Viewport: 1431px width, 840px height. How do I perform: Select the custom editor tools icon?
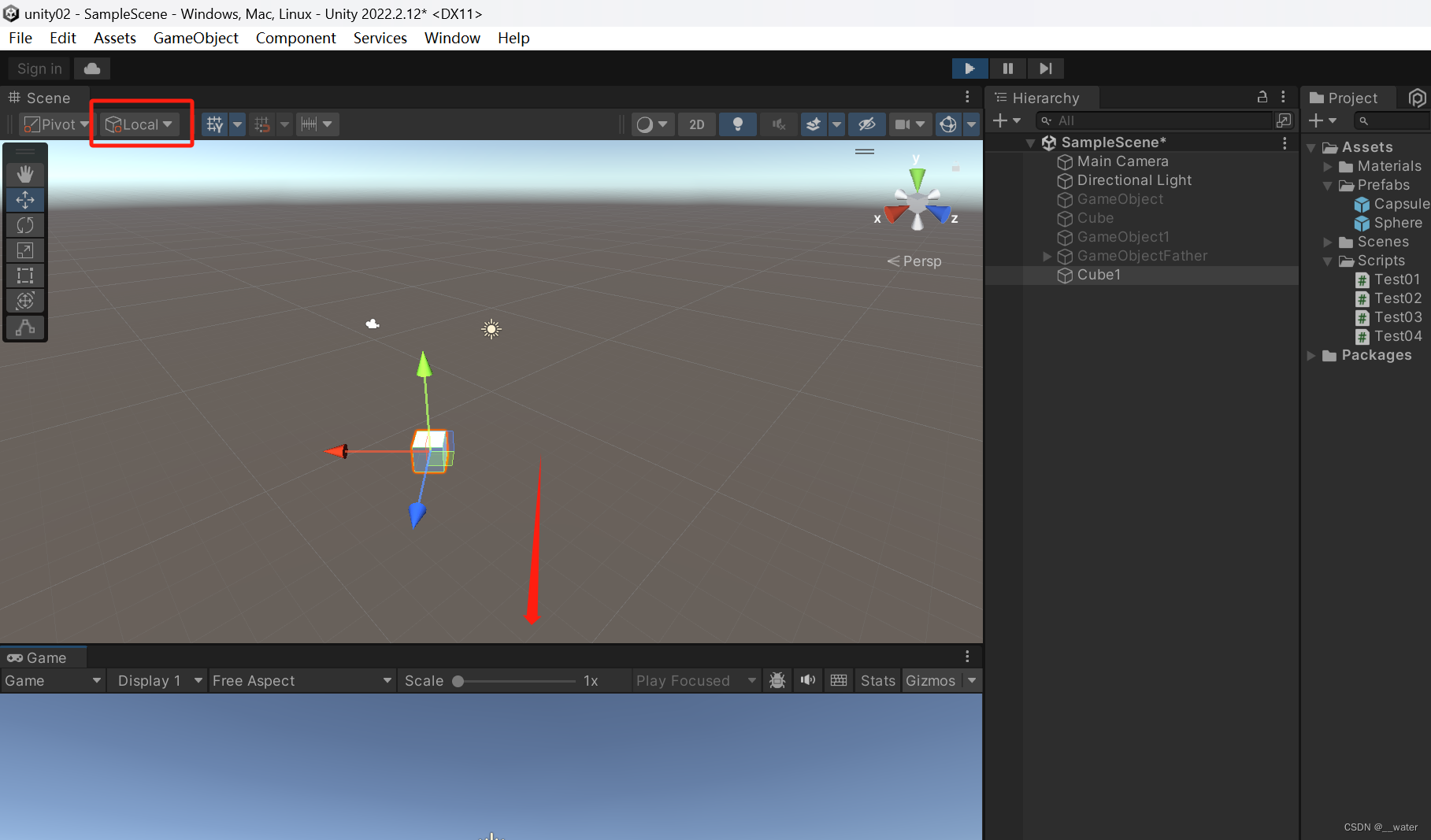(x=25, y=327)
